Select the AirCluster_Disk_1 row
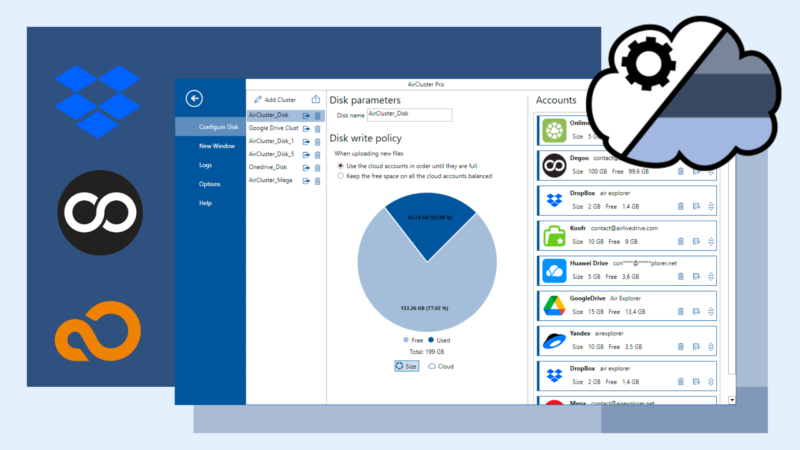 click(286, 141)
